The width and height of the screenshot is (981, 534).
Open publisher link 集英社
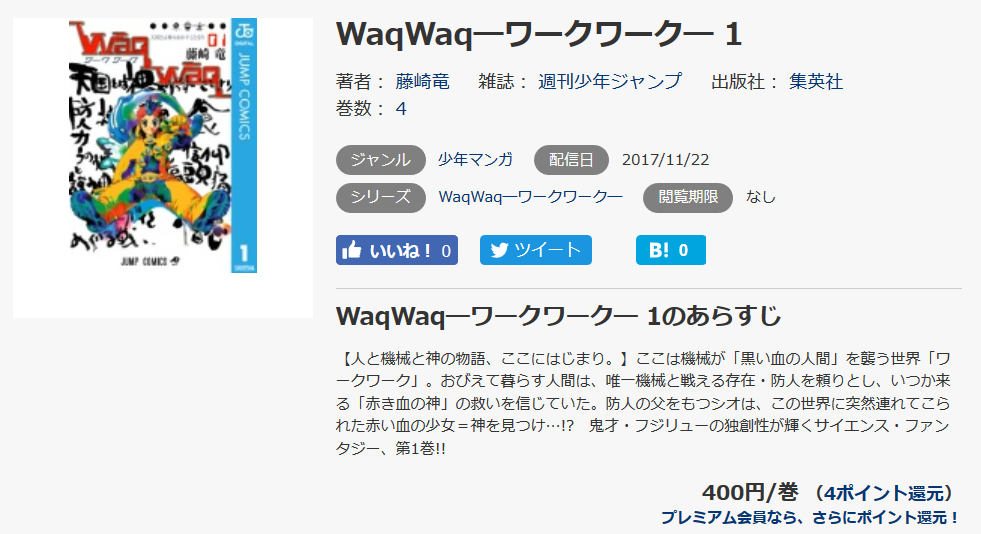click(816, 81)
